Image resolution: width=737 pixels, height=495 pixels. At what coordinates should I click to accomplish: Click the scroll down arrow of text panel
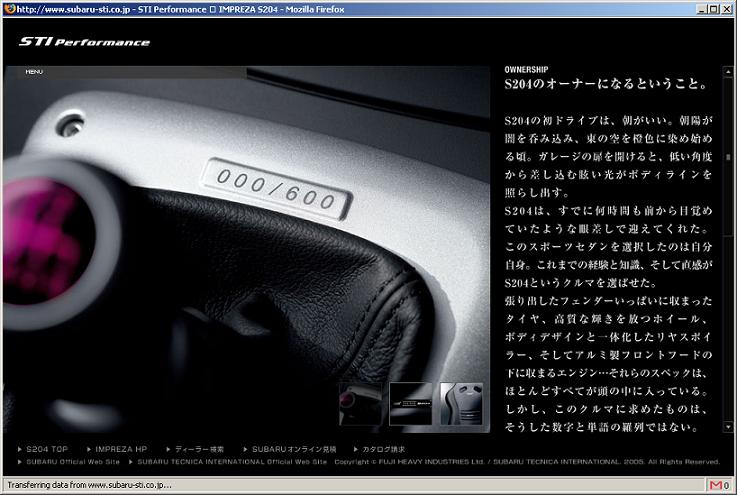[x=728, y=427]
